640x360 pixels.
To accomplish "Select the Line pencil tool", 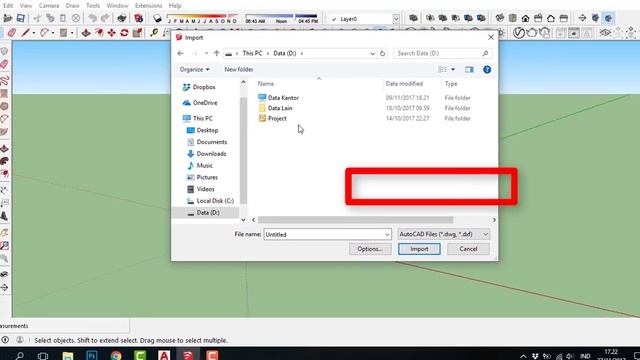I will (25, 33).
